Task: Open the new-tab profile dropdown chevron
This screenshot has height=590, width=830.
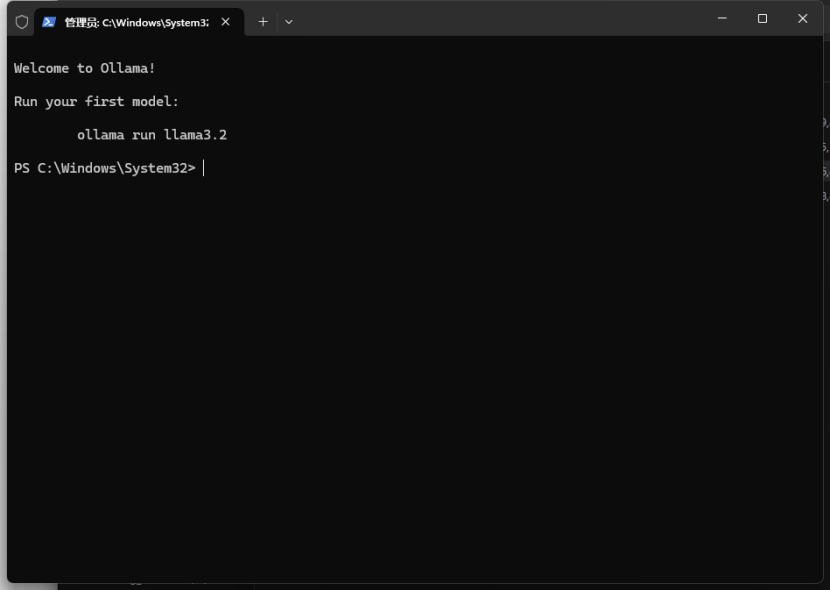Action: pos(287,20)
